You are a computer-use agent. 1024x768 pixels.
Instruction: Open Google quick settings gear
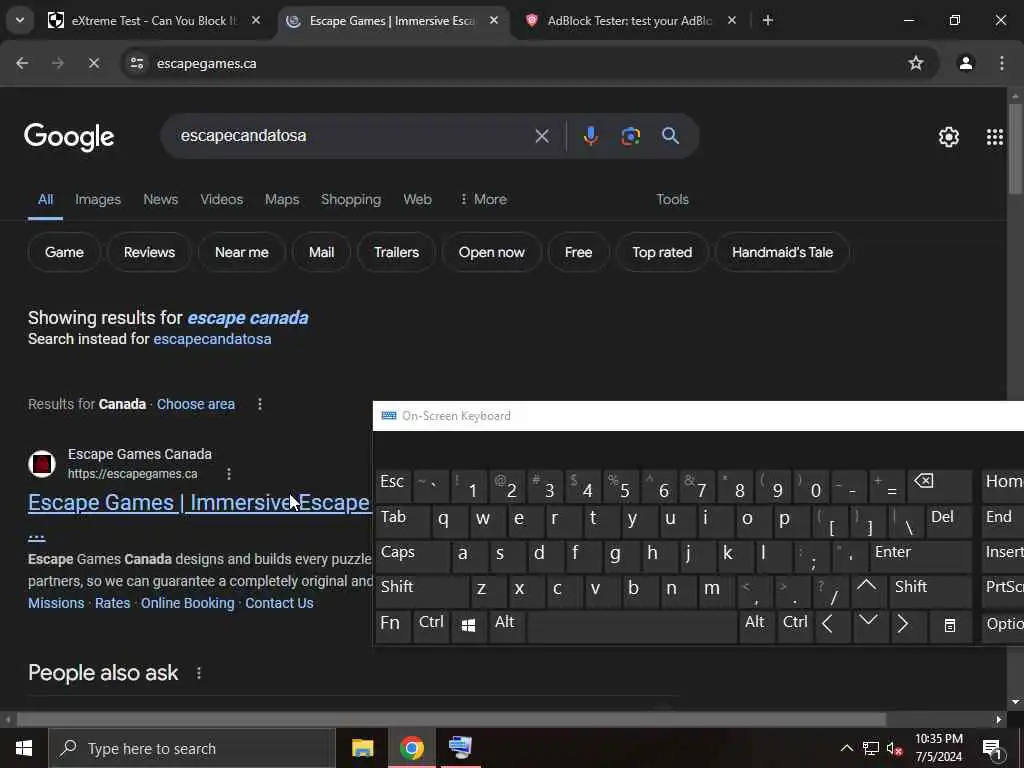pos(948,136)
